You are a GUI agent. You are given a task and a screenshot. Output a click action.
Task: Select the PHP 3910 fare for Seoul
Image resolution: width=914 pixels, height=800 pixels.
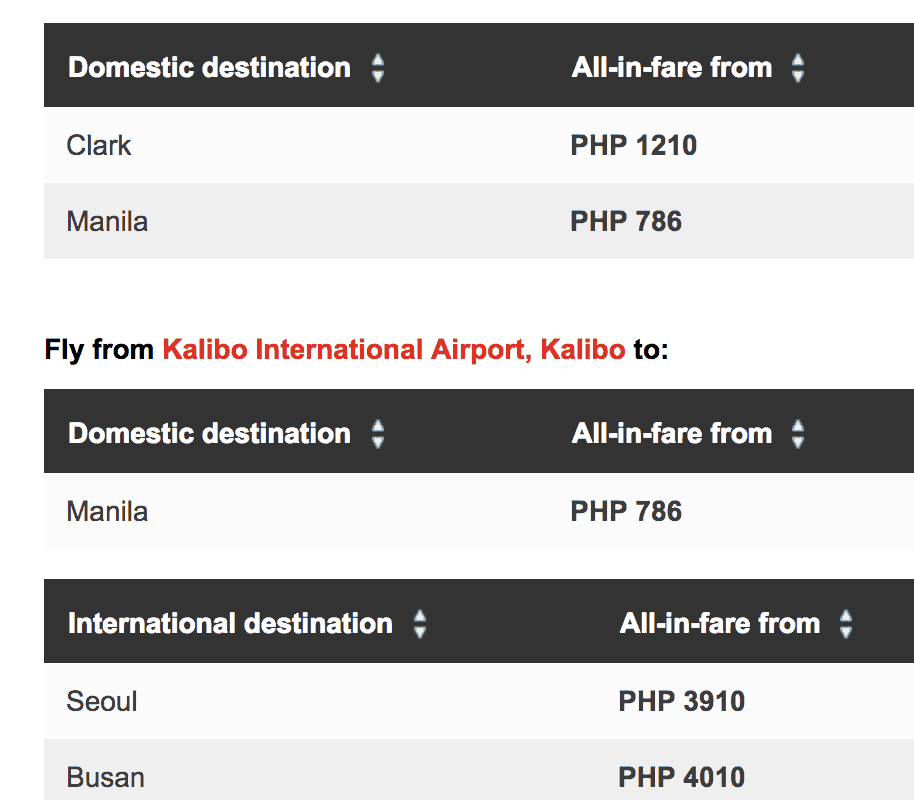pyautogui.click(x=681, y=702)
